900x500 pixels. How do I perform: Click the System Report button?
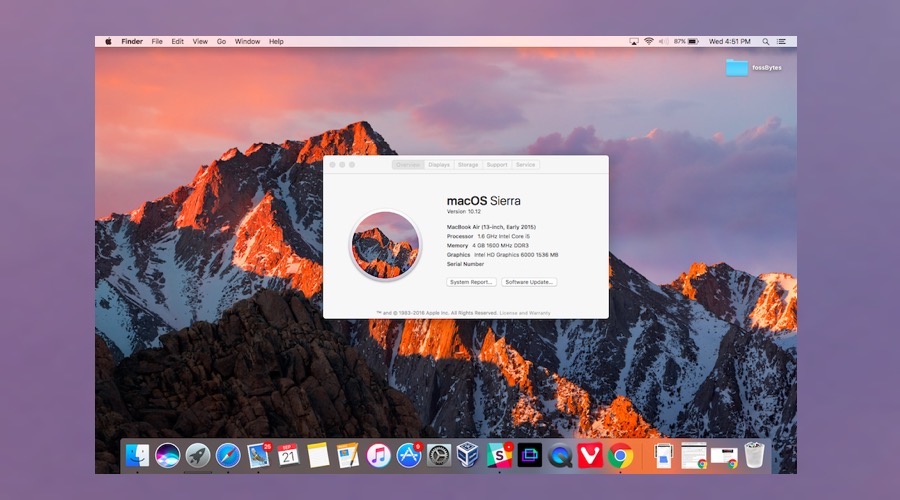coord(471,282)
